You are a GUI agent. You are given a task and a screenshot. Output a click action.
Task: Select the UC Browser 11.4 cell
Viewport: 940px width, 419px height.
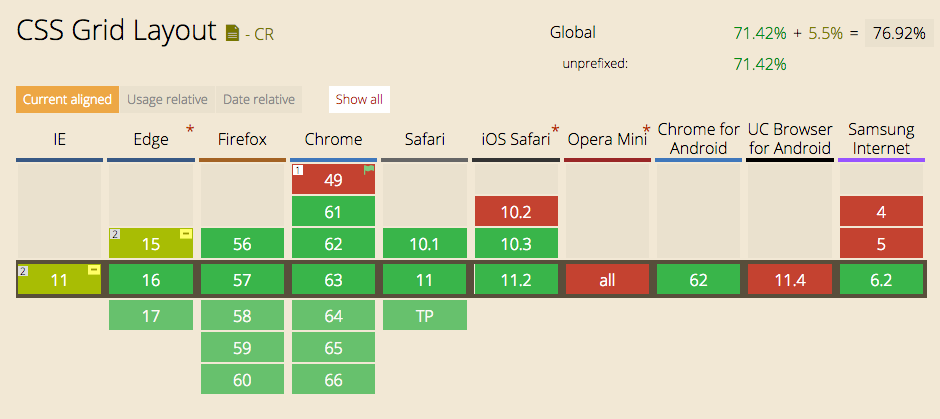point(790,279)
